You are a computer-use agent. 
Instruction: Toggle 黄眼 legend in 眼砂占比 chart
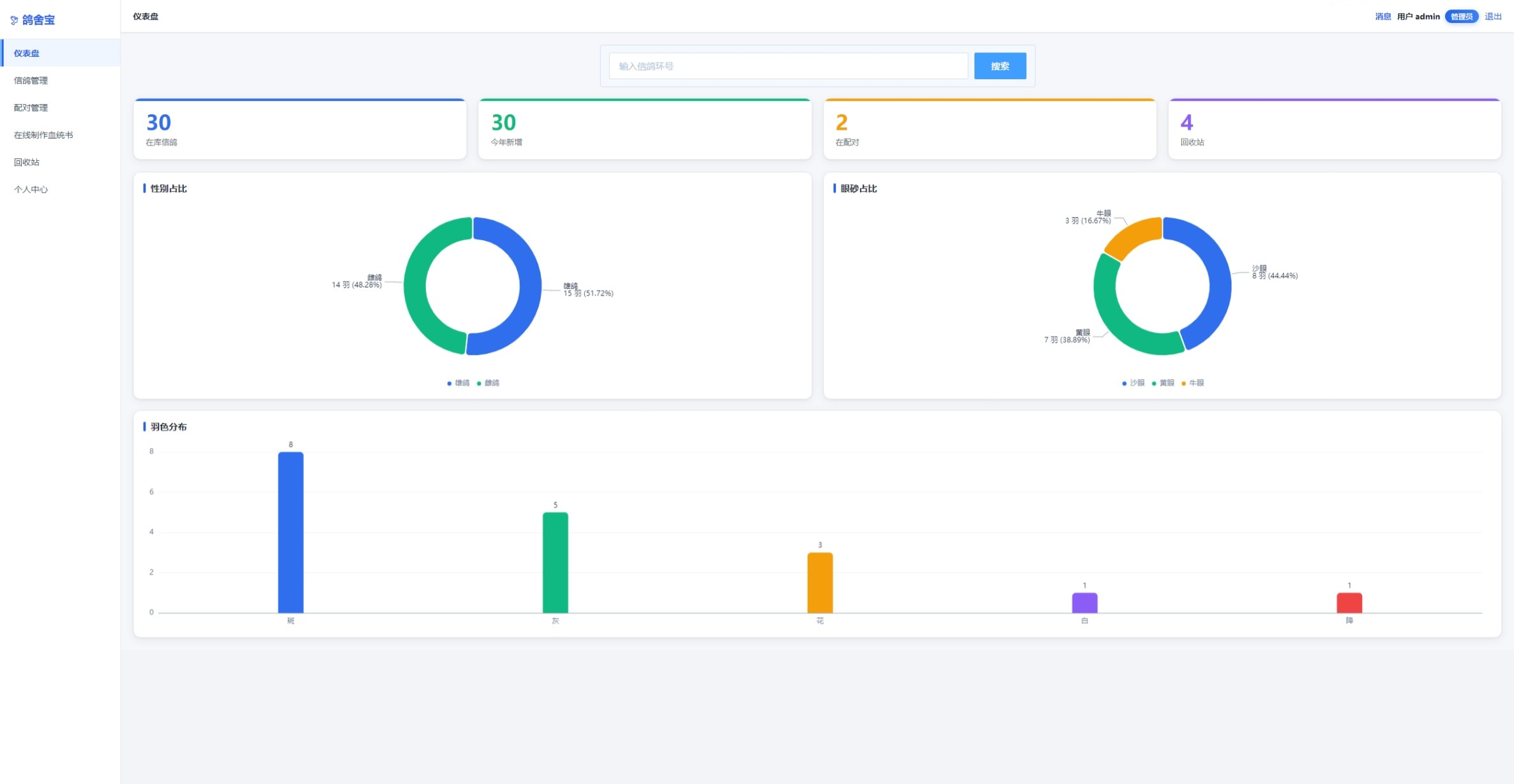[x=1163, y=383]
